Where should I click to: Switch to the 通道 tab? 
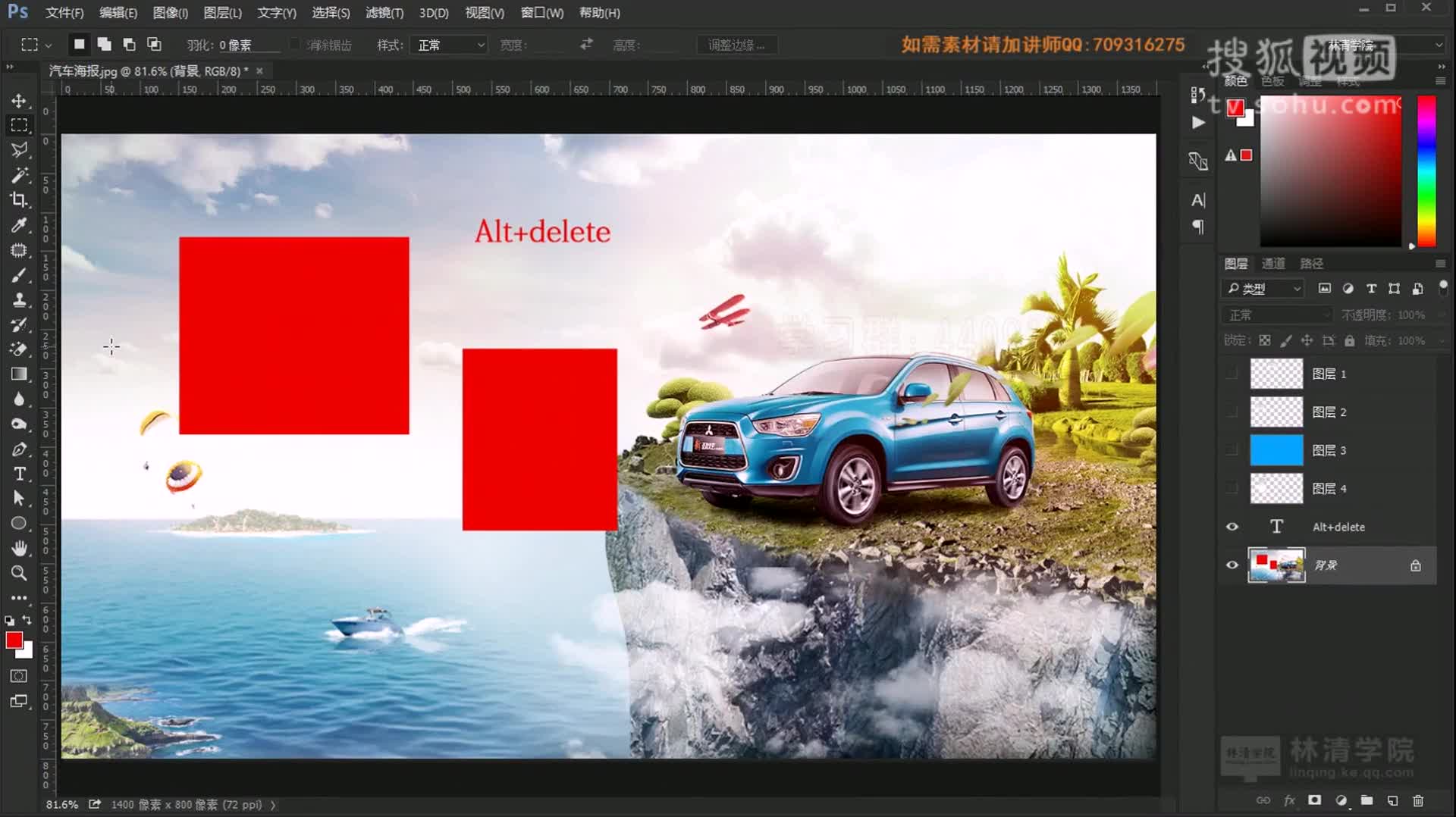(x=1273, y=264)
